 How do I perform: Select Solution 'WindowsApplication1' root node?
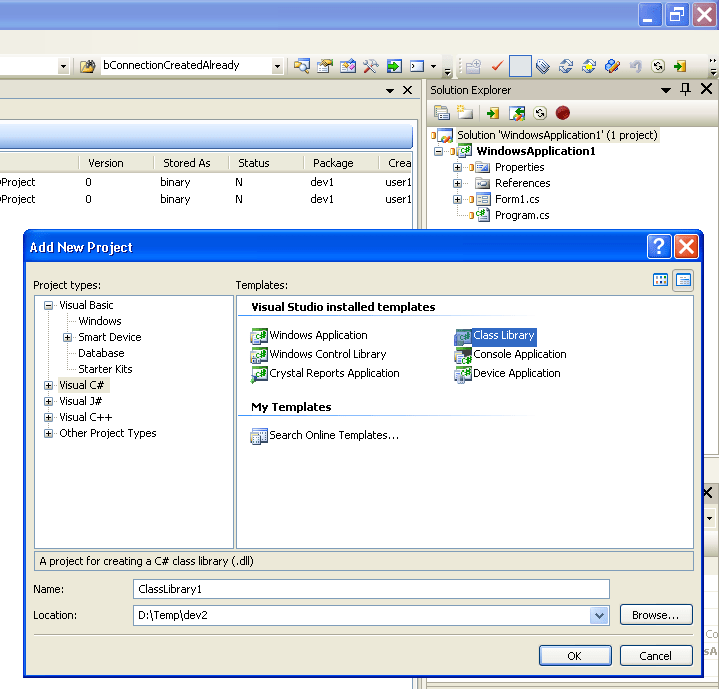point(557,135)
